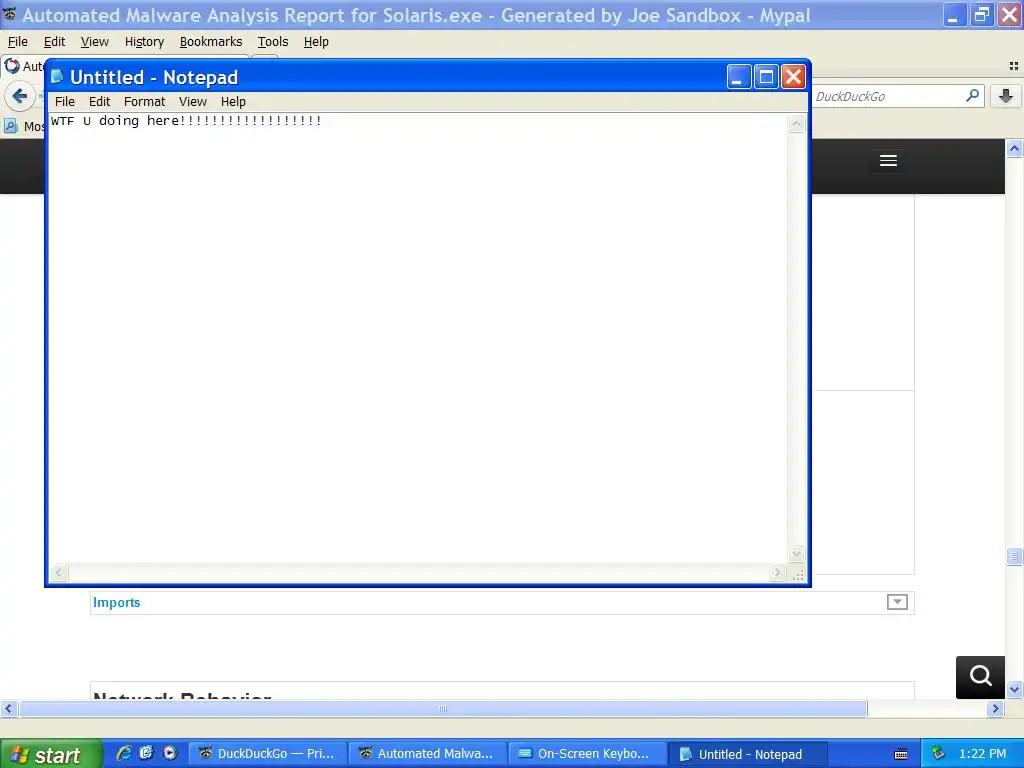Focus the DuckDuckGo search box
The height and width of the screenshot is (768, 1024).
coord(889,97)
